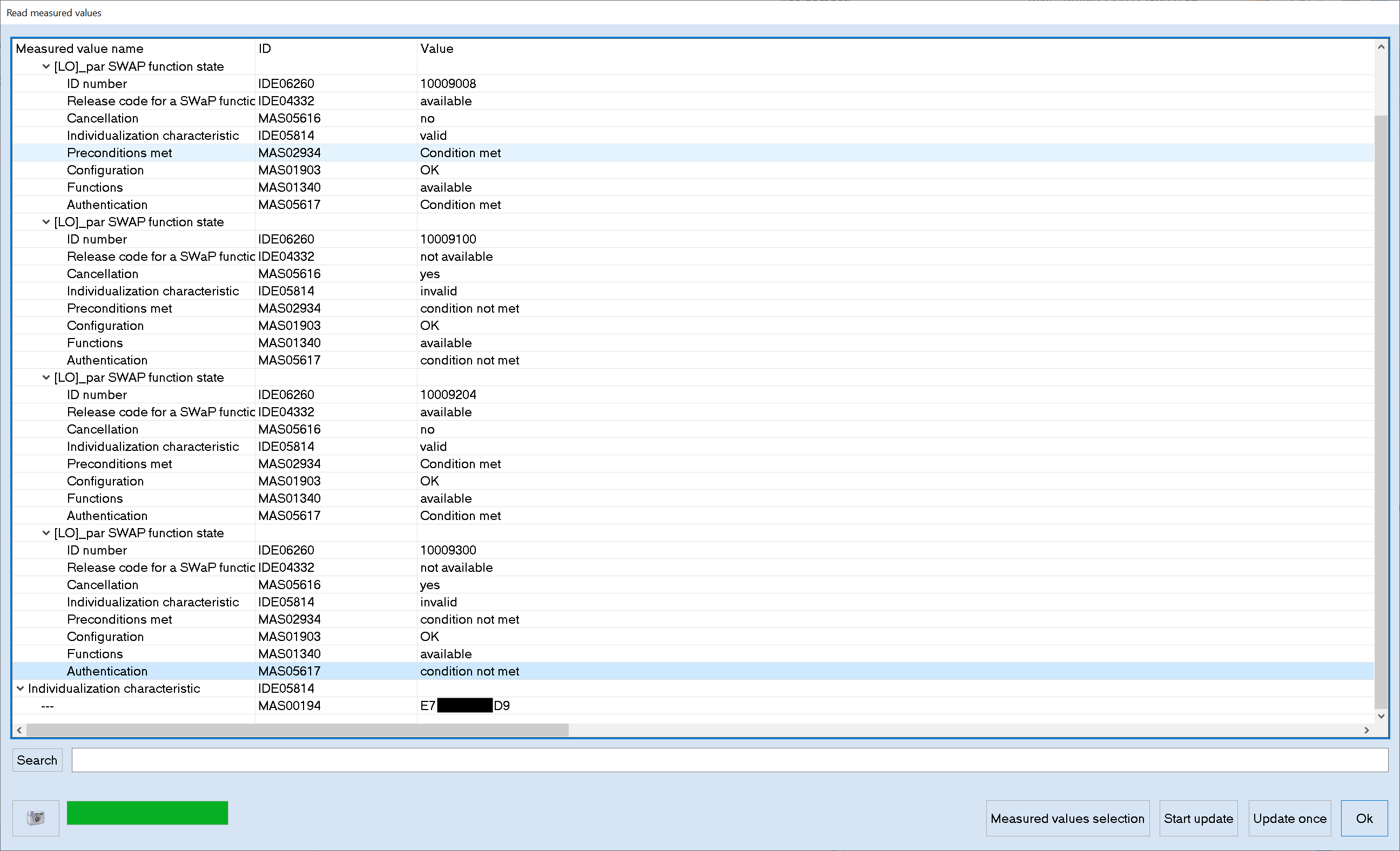Click the green progress bar
The width and height of the screenshot is (1400, 851).
(x=147, y=812)
